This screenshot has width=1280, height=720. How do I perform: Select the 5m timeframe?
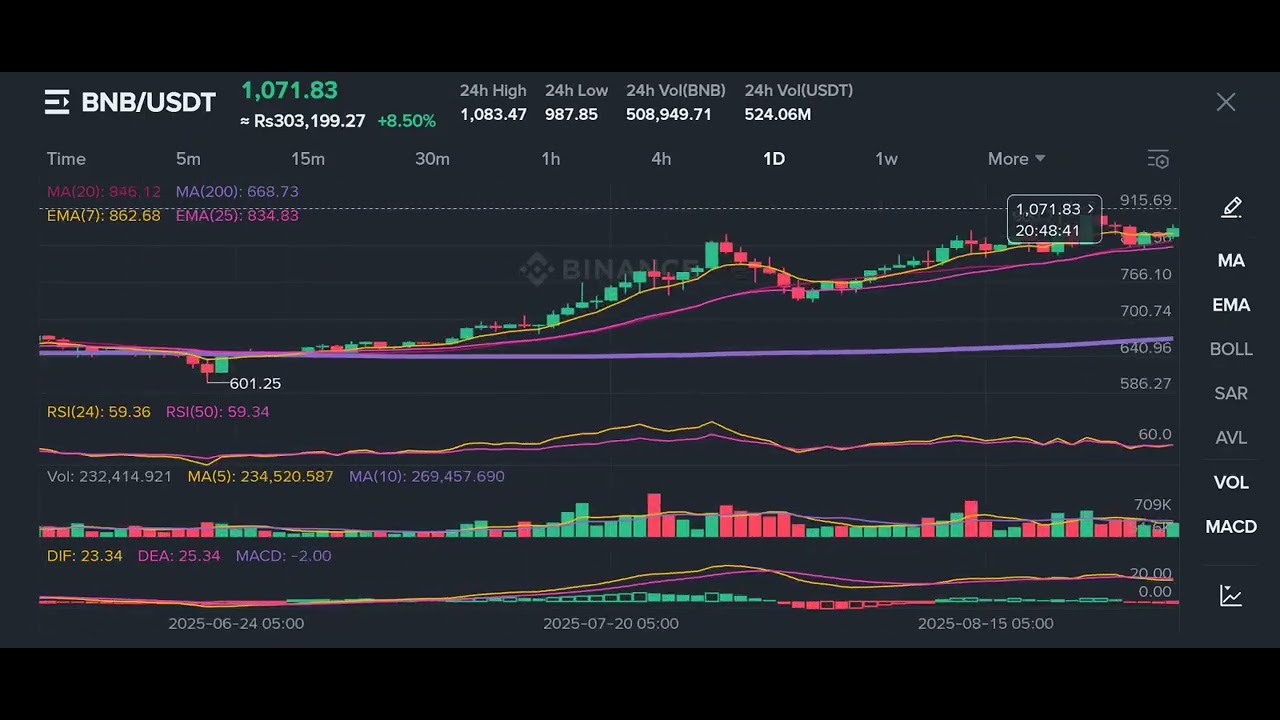188,159
